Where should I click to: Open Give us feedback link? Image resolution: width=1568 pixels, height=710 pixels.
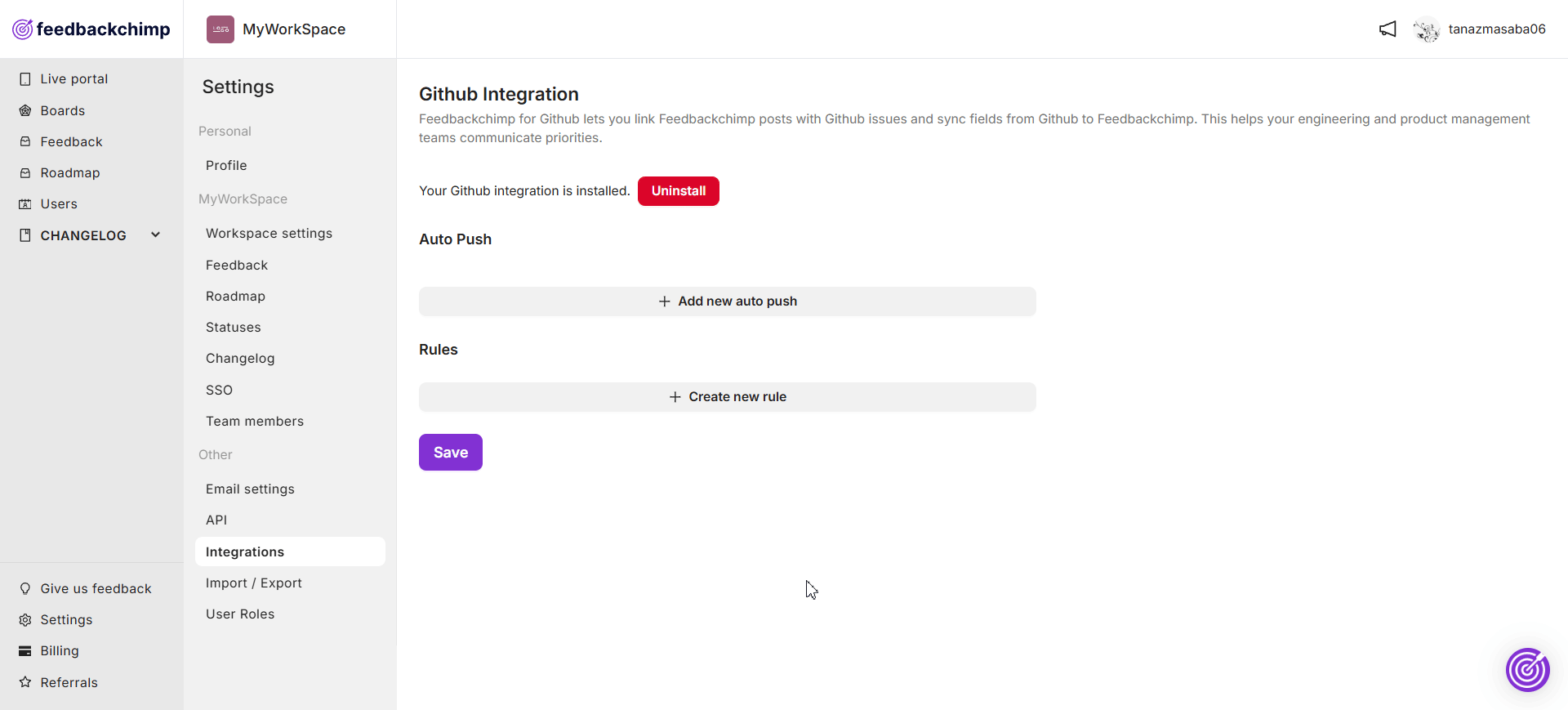pos(96,589)
